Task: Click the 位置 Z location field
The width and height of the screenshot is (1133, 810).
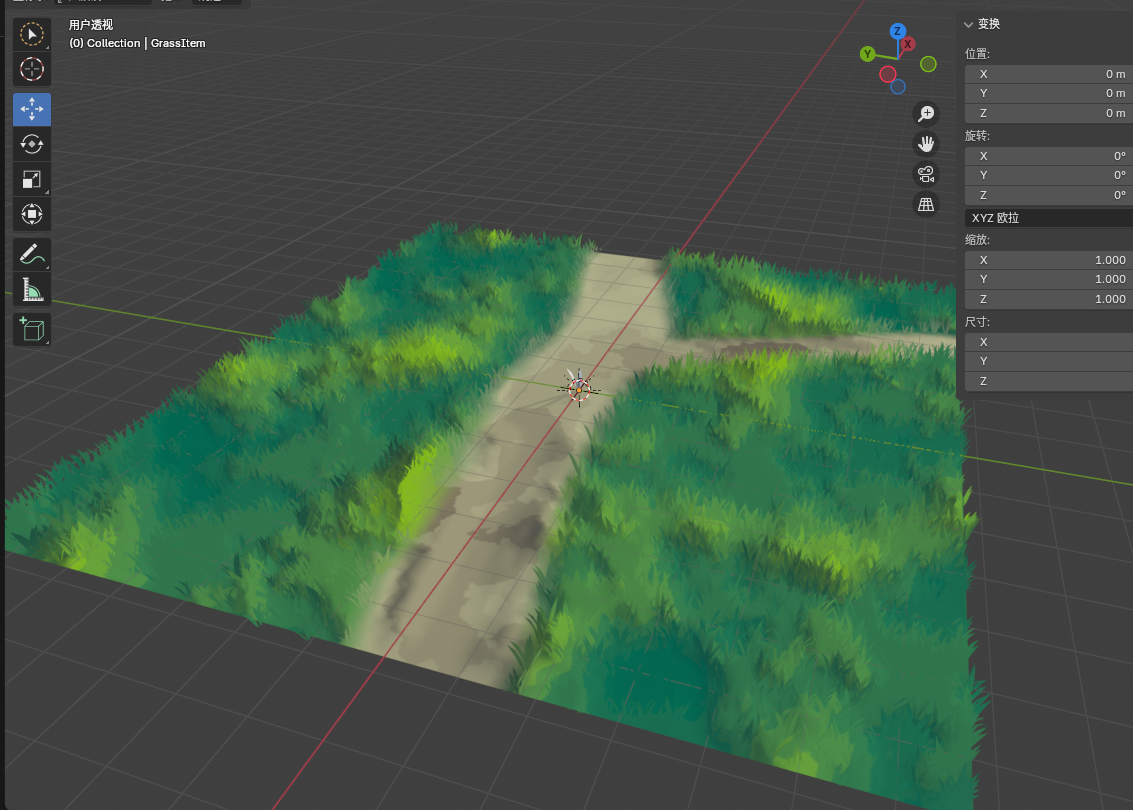Action: [1048, 113]
